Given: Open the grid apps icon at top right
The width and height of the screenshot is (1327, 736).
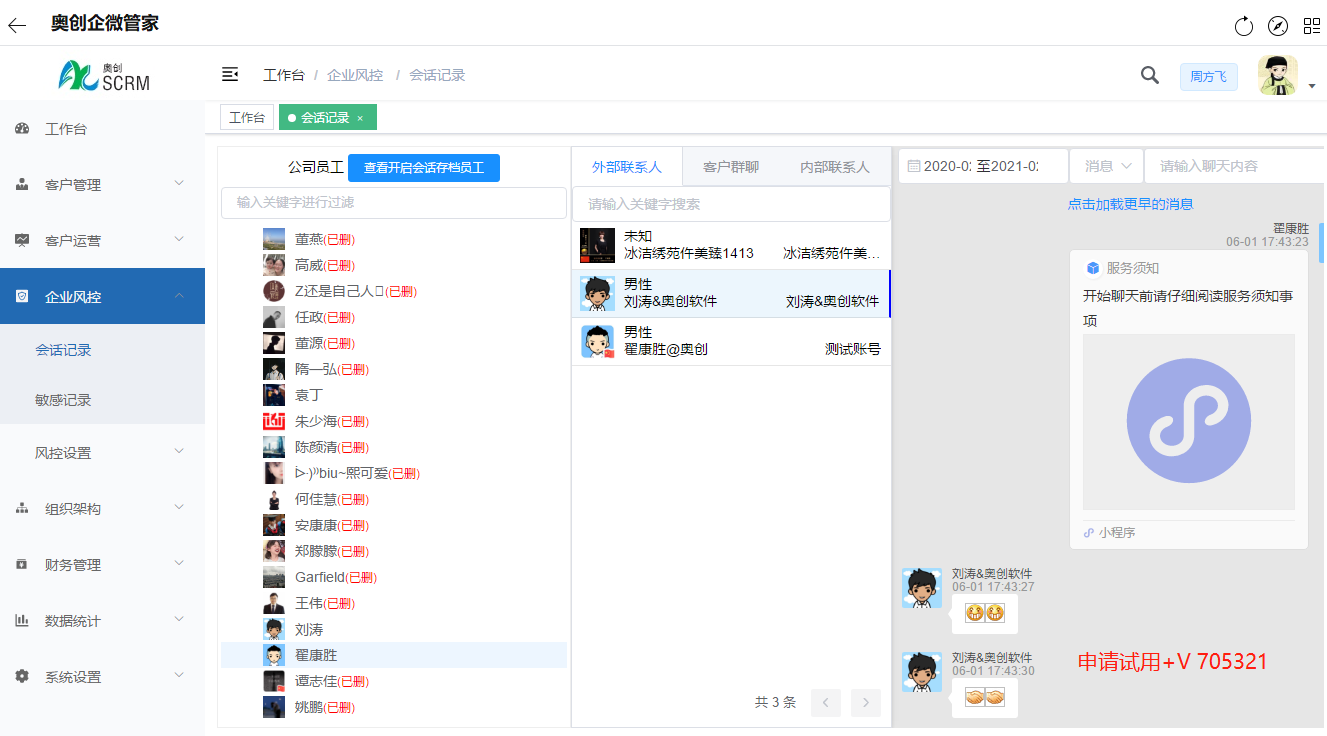Looking at the screenshot, I should coord(1311,26).
